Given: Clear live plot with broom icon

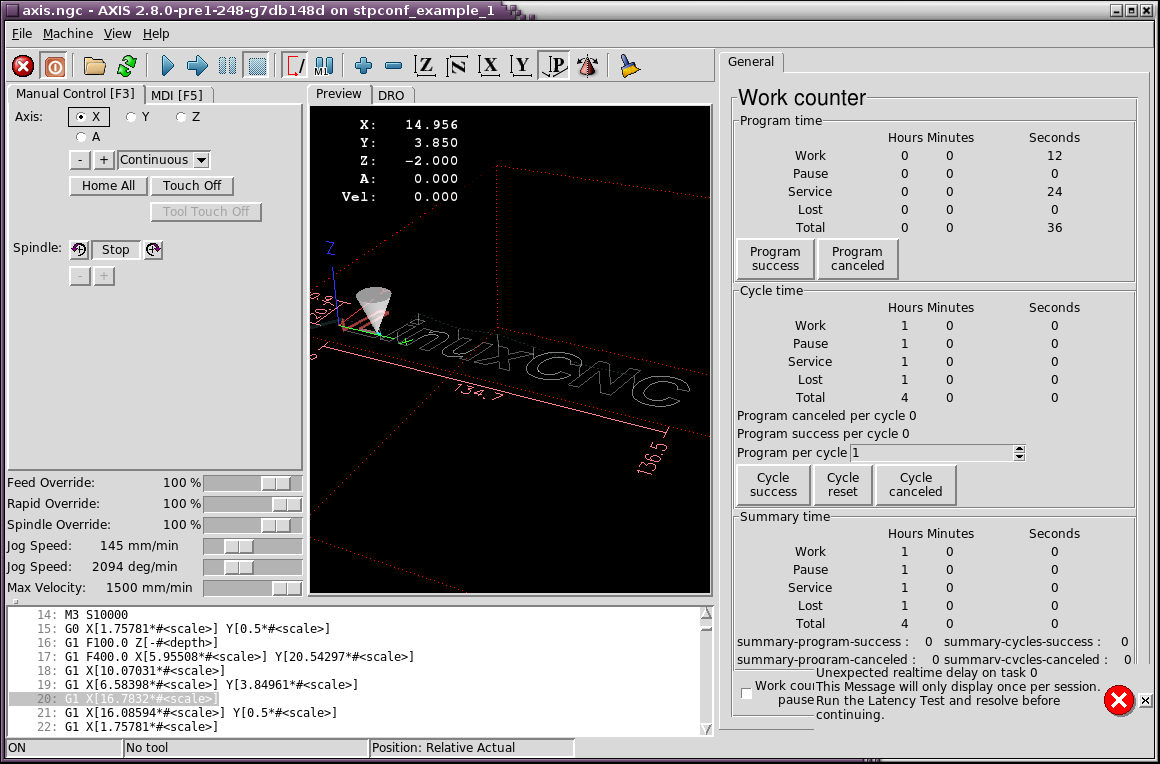Looking at the screenshot, I should pos(628,66).
